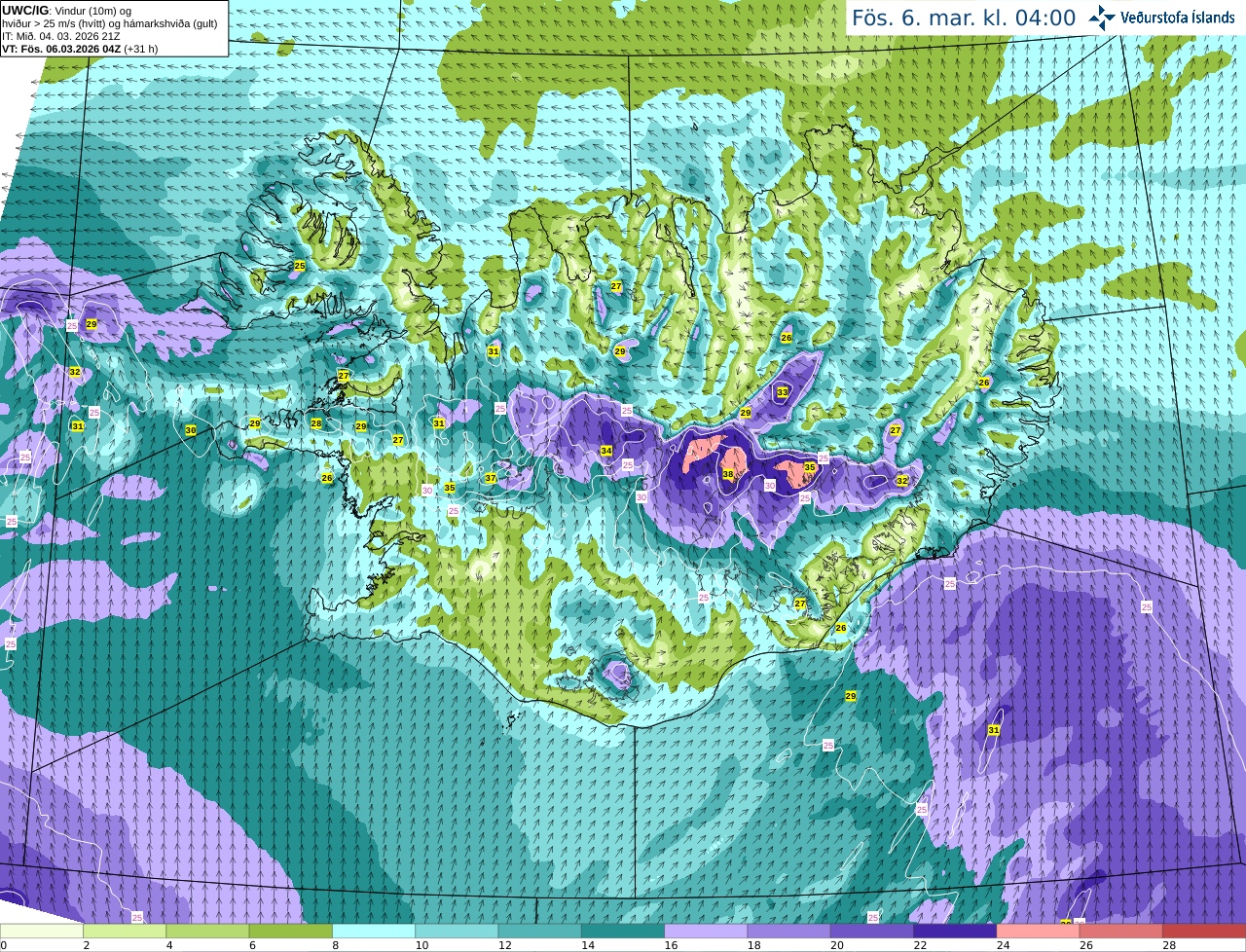Screen dimensions: 1246x952
Task: Pick the 22–24 m/s dark purple legend swatch
Action: (x=955, y=931)
